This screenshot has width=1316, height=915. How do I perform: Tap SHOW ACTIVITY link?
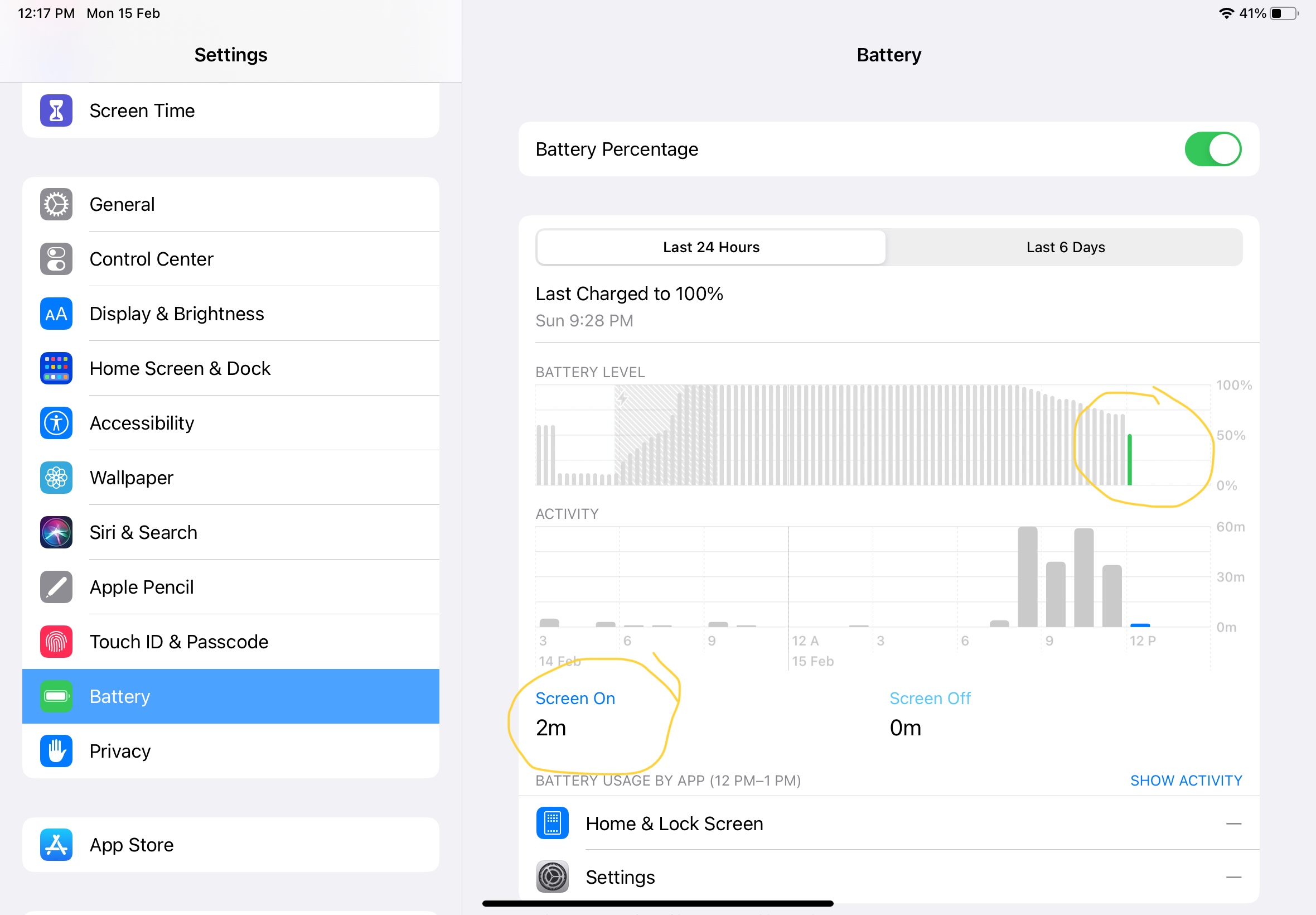pyautogui.click(x=1186, y=781)
